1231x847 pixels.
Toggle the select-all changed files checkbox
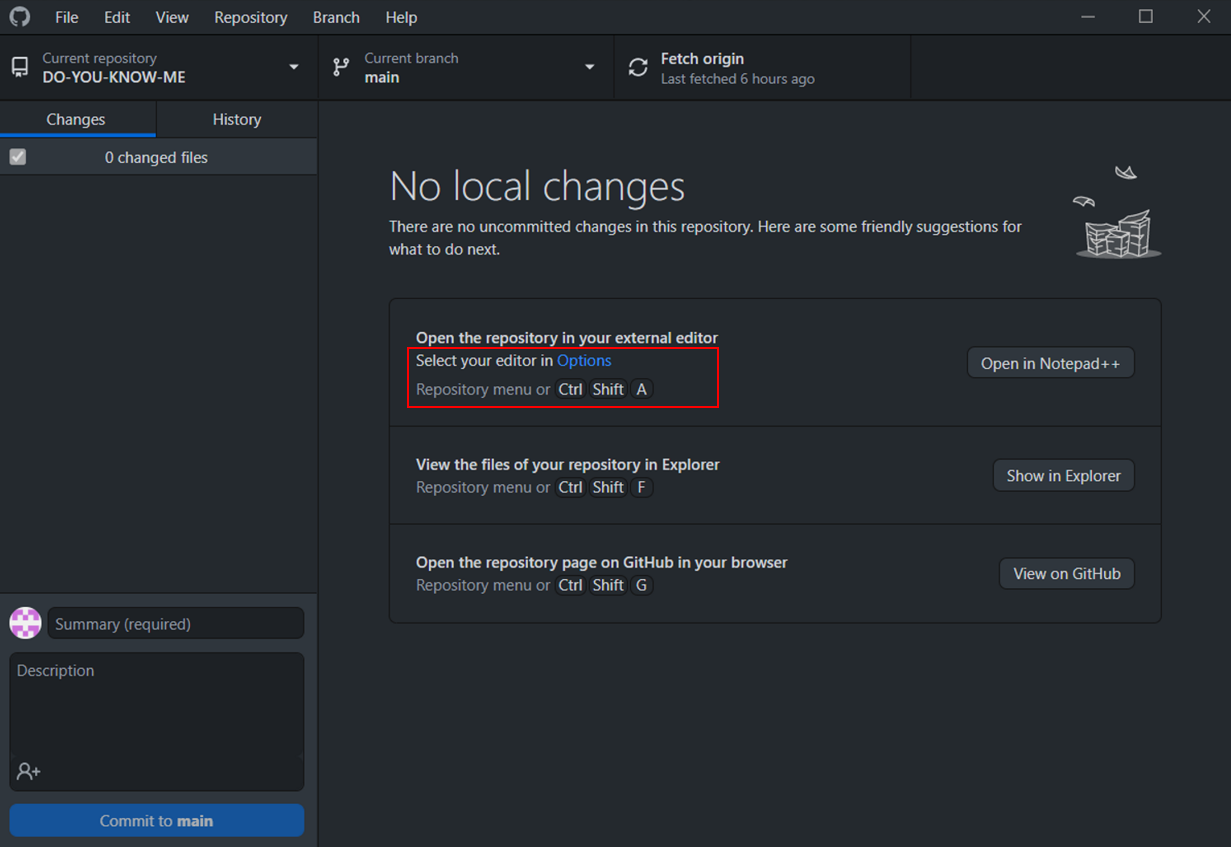[x=18, y=157]
